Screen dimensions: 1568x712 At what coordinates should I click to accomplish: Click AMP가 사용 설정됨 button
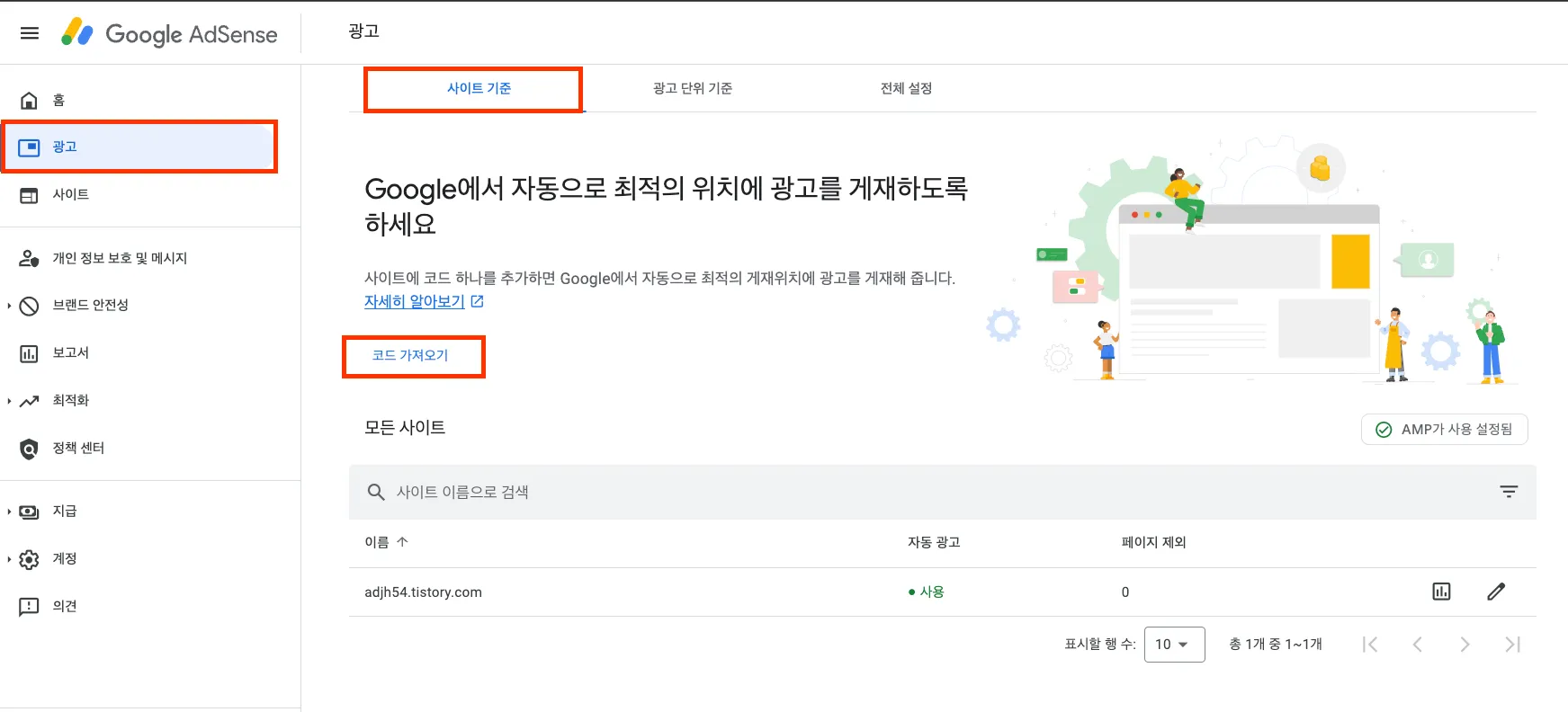coord(1445,430)
